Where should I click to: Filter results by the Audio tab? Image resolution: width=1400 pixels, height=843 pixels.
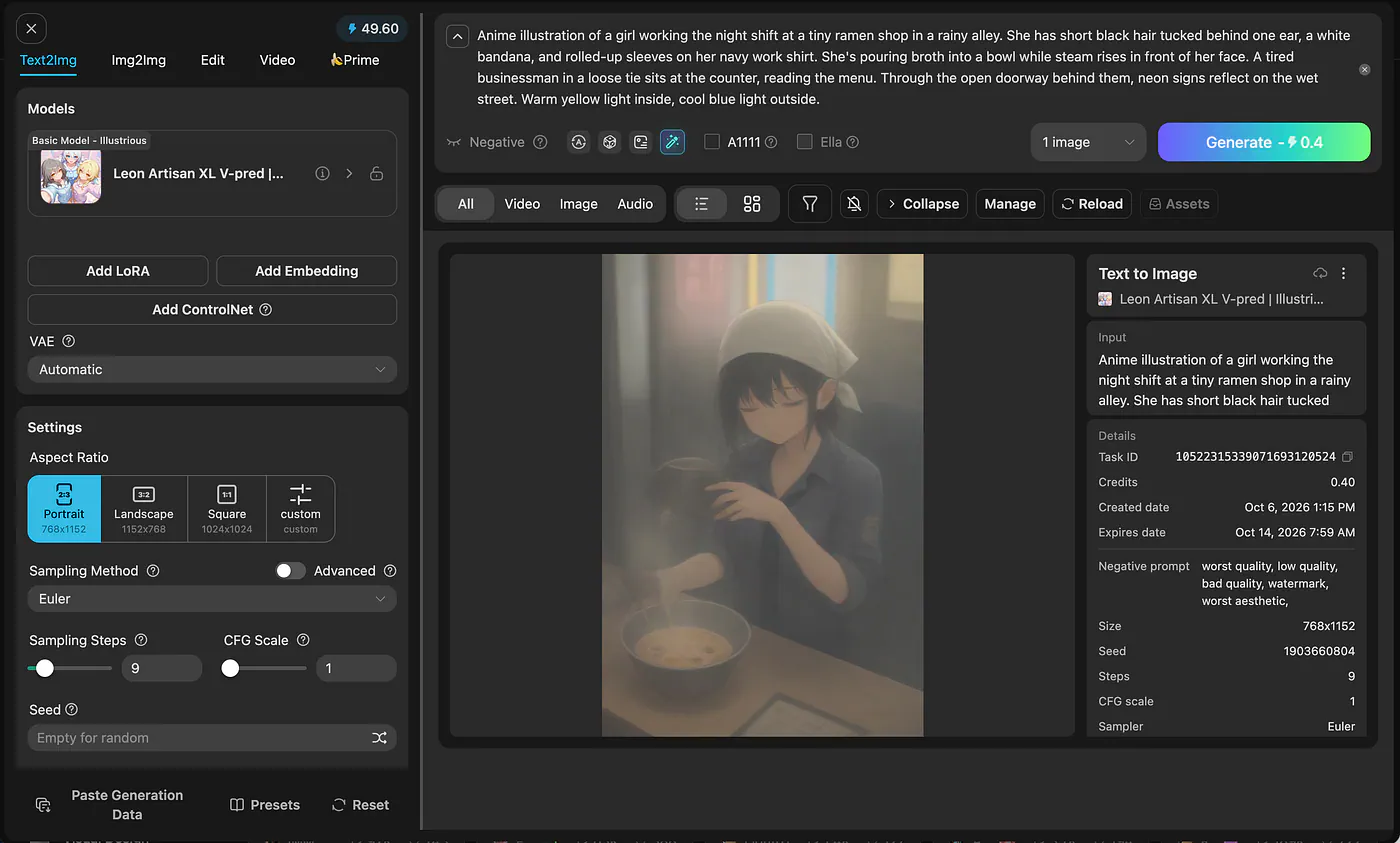tap(635, 204)
